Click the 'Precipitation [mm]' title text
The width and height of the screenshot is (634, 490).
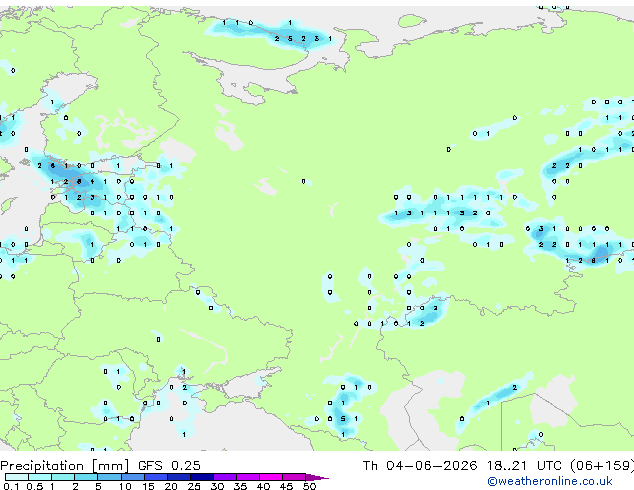click(x=65, y=466)
